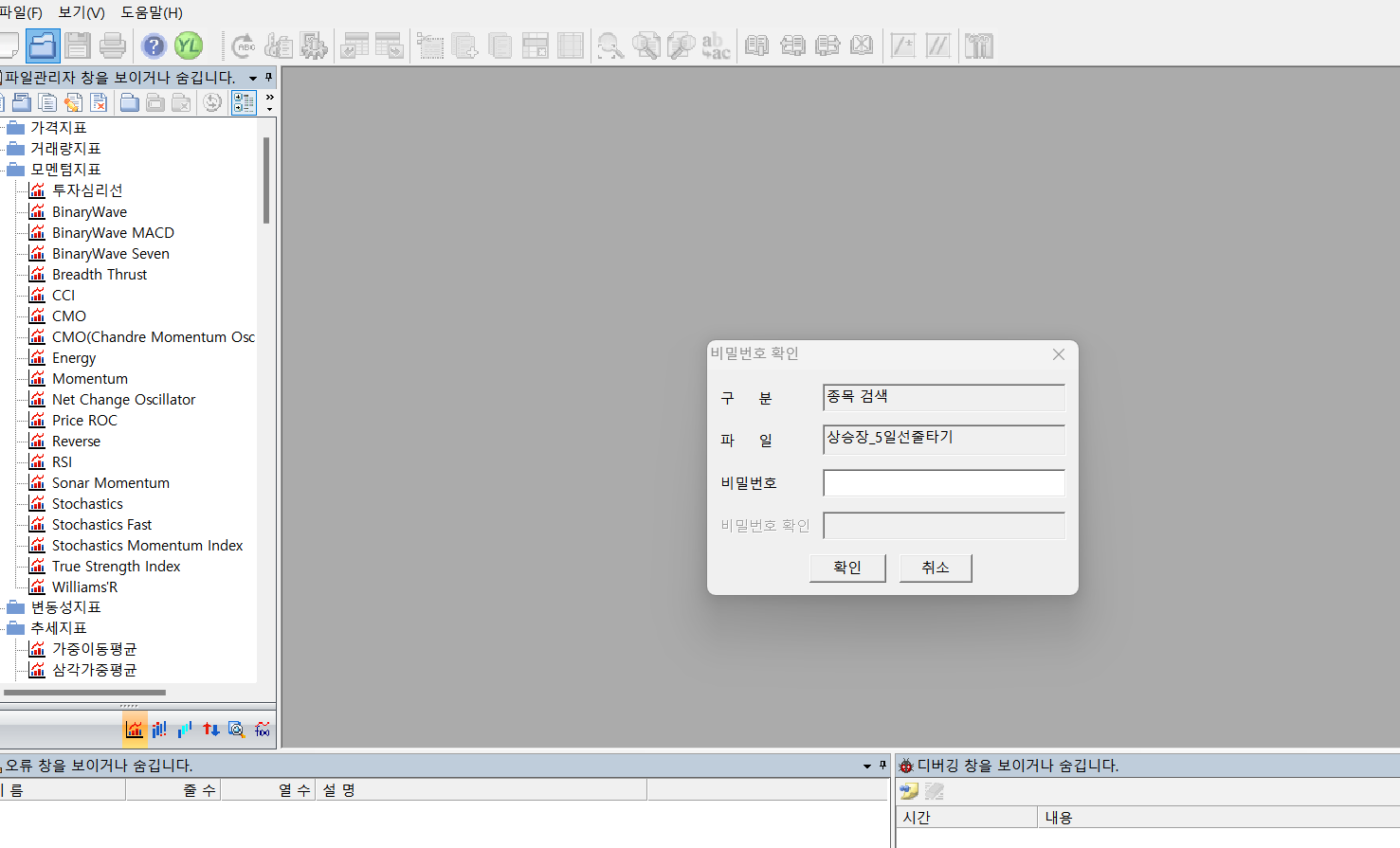
Task: Click the open file folder toolbar icon
Action: tap(43, 45)
